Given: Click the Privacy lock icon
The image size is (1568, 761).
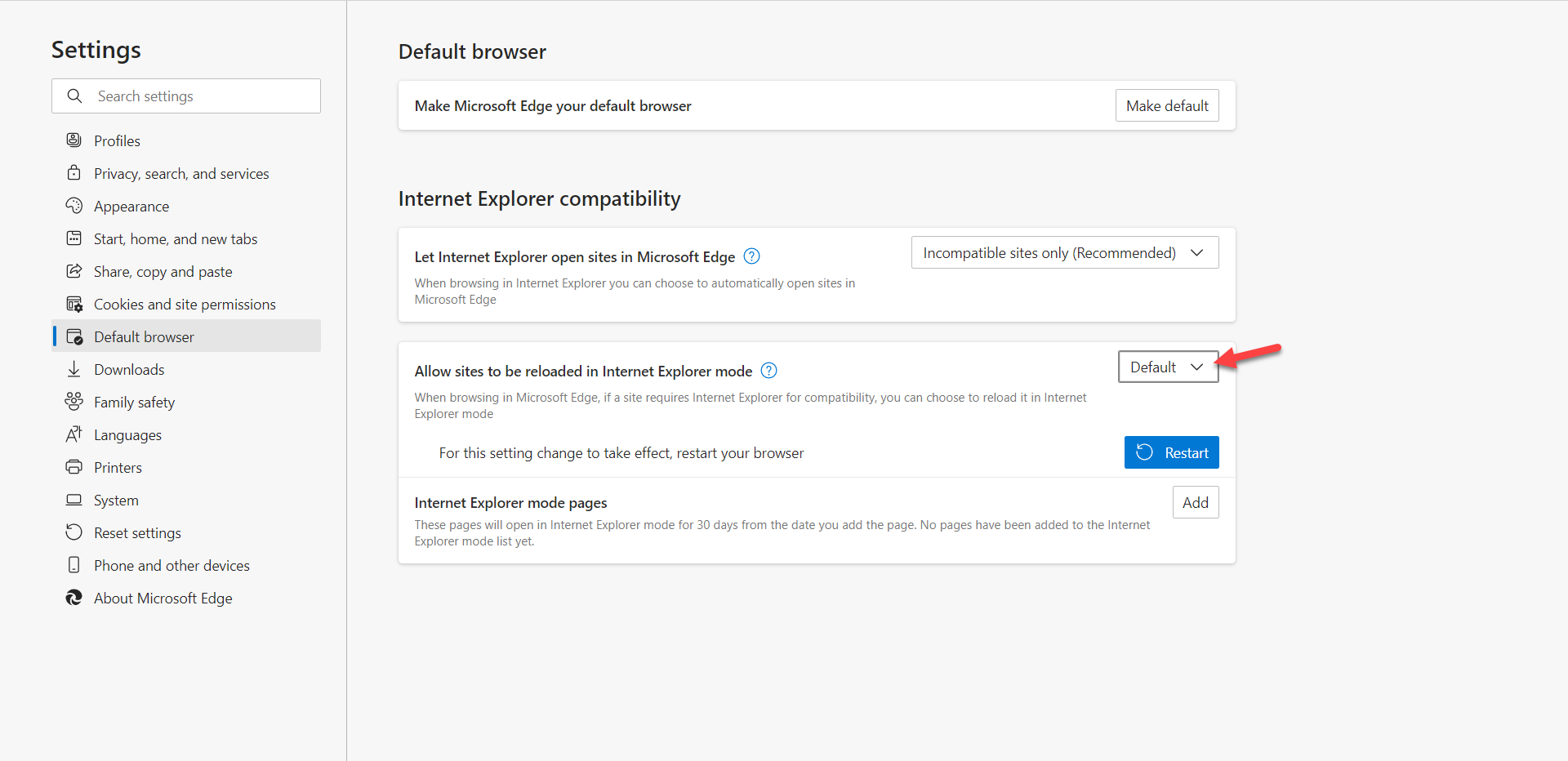Looking at the screenshot, I should [74, 173].
